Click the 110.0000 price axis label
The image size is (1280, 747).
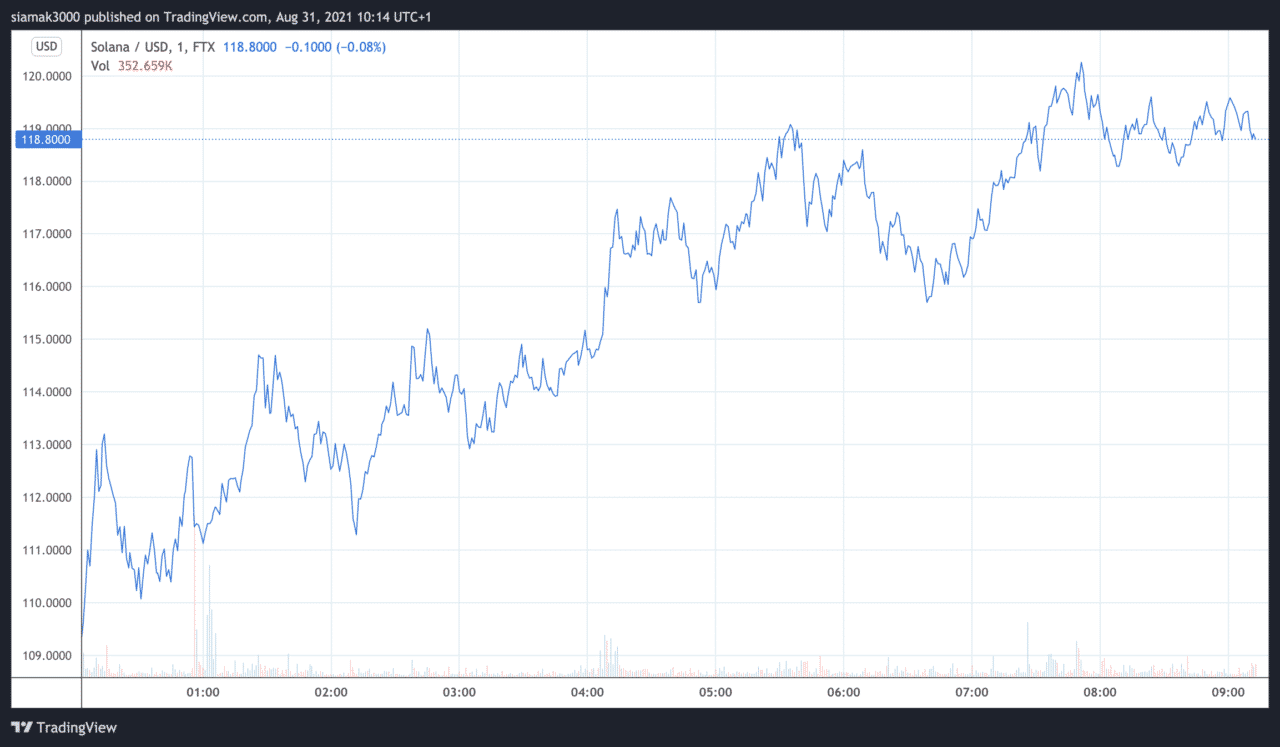(45, 603)
